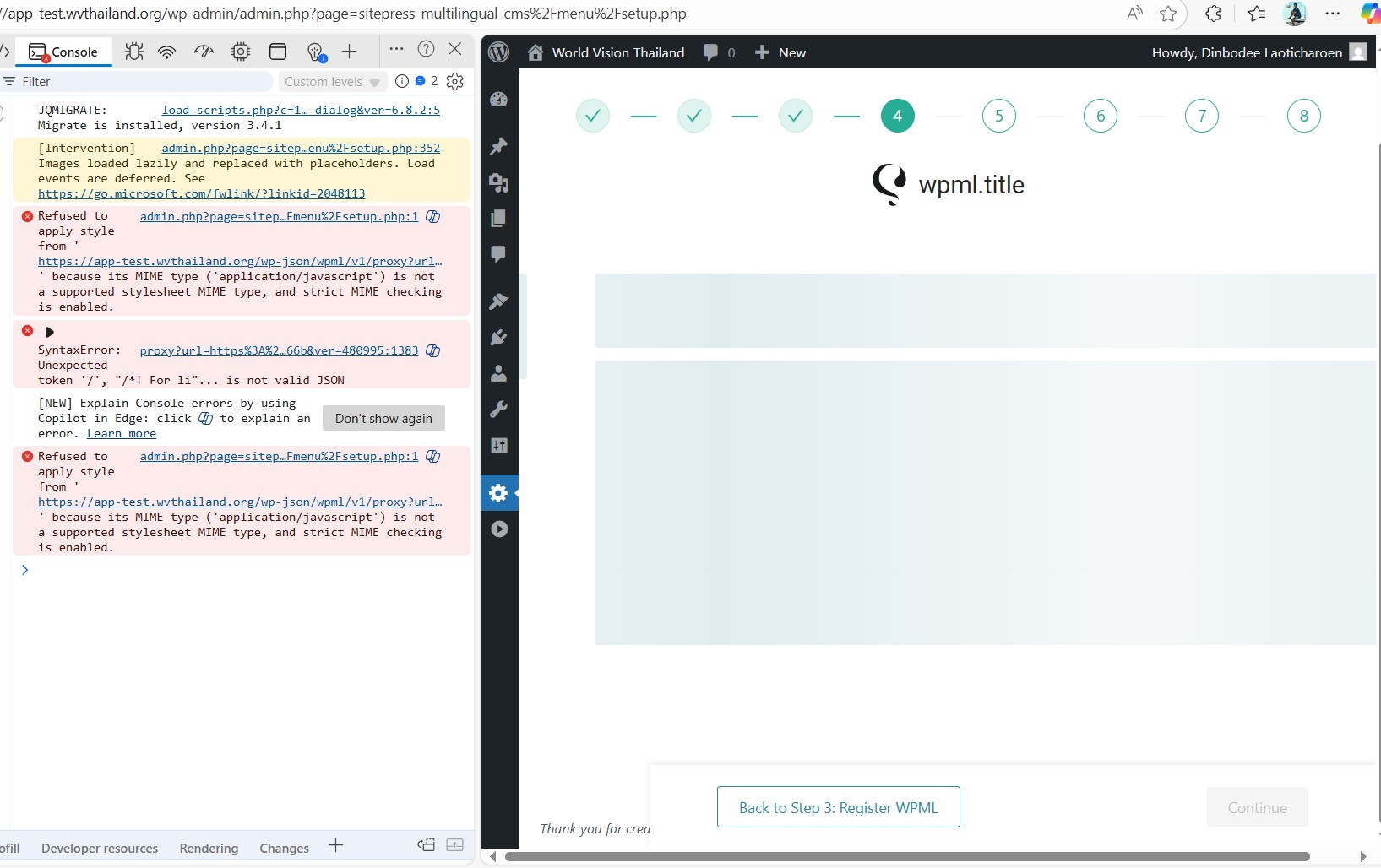The width and height of the screenshot is (1381, 868).
Task: Open the Comments bubble in admin bar
Action: point(719,52)
